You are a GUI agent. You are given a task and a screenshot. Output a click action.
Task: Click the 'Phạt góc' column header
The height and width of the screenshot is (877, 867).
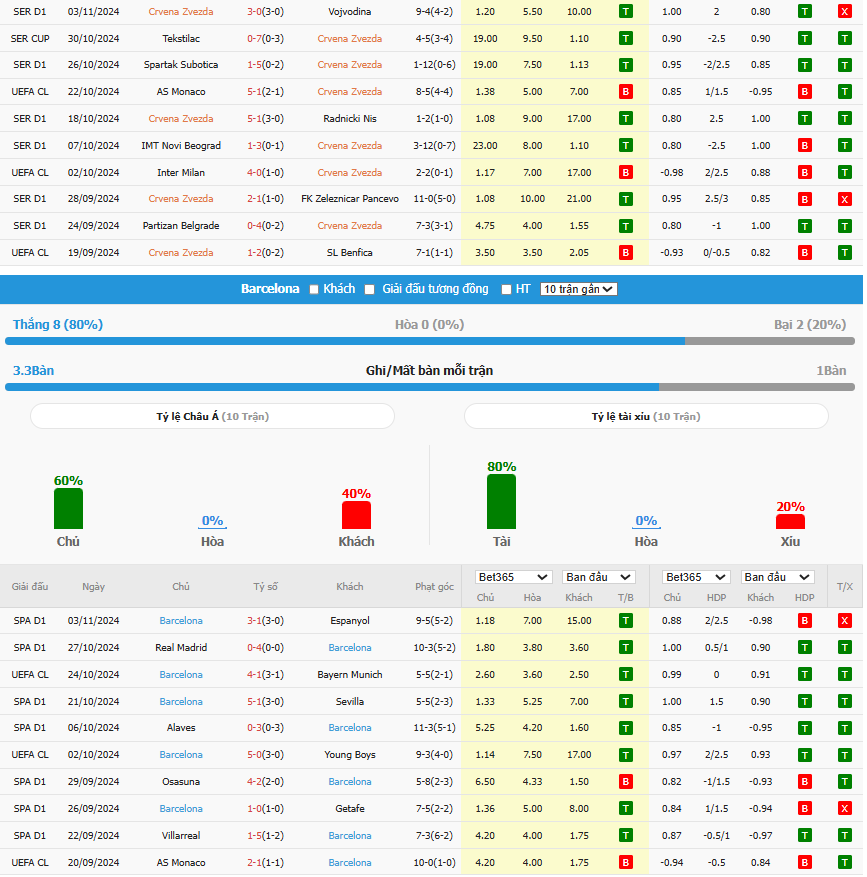coord(434,587)
